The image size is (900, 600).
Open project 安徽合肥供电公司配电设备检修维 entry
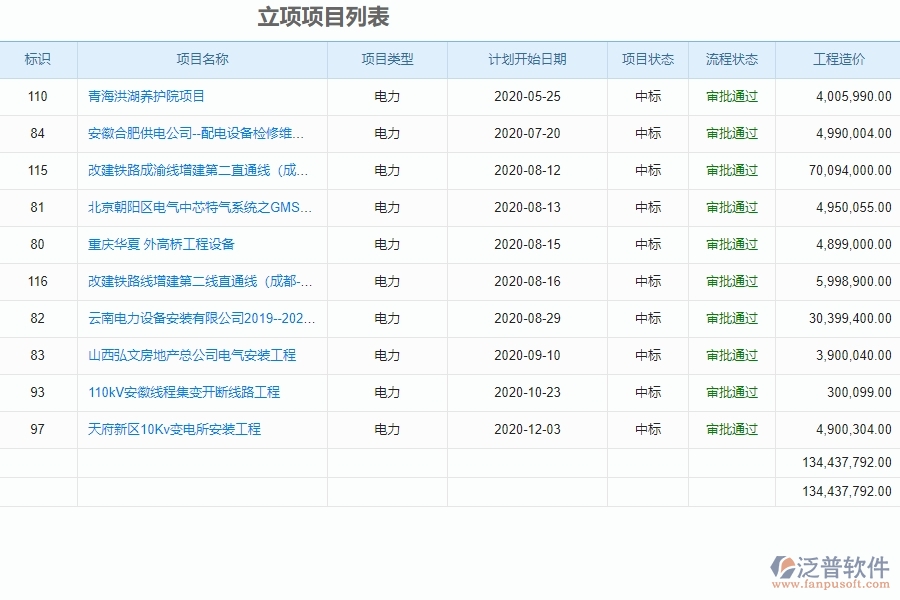(x=196, y=133)
